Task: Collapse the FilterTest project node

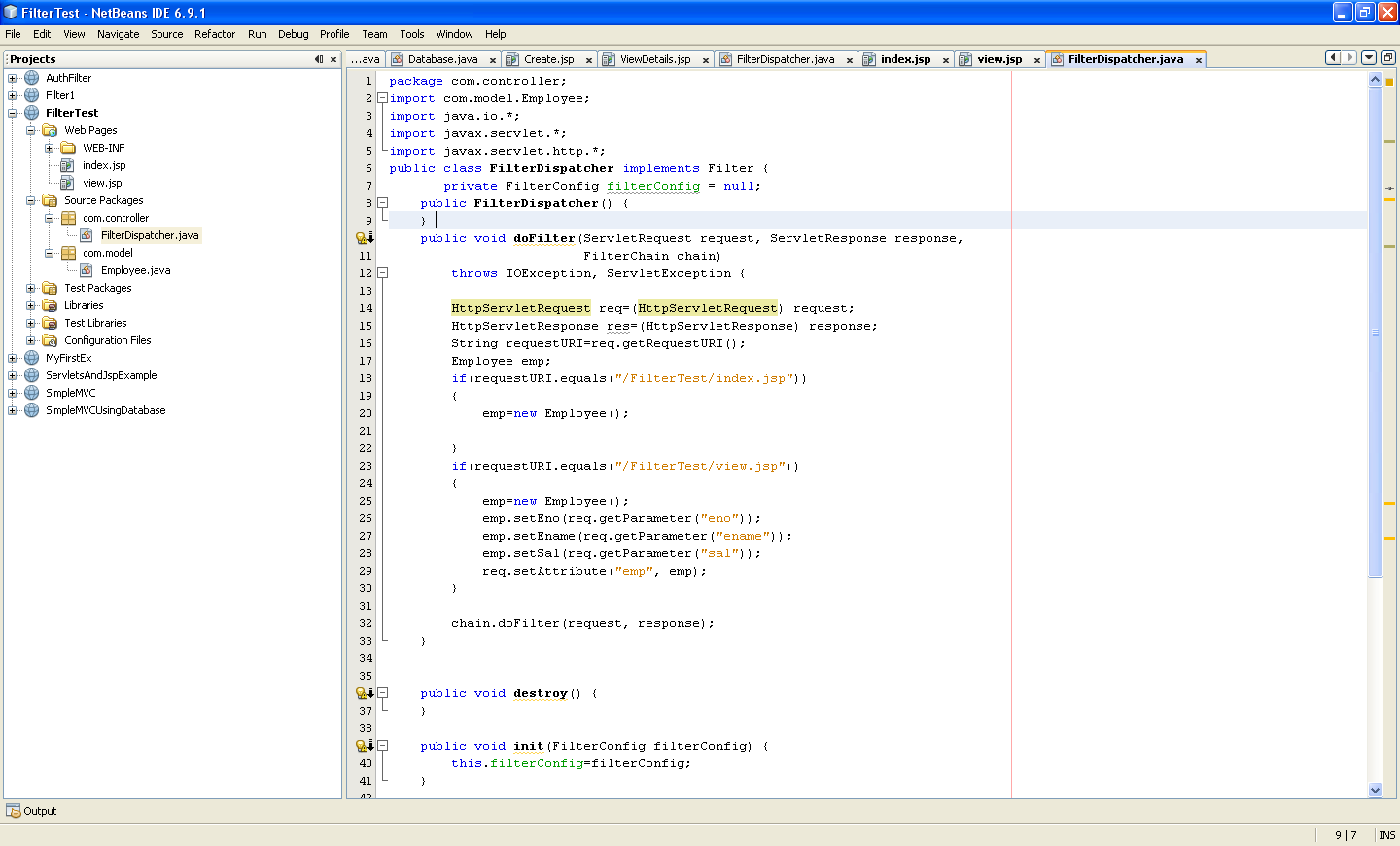Action: coord(13,113)
